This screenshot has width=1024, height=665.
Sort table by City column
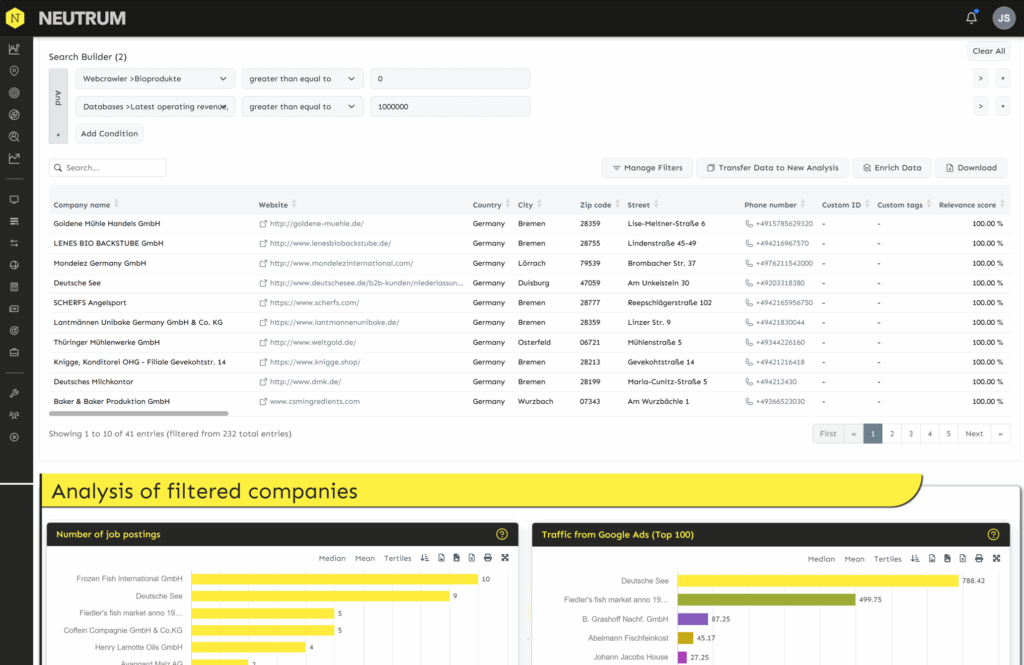(530, 204)
